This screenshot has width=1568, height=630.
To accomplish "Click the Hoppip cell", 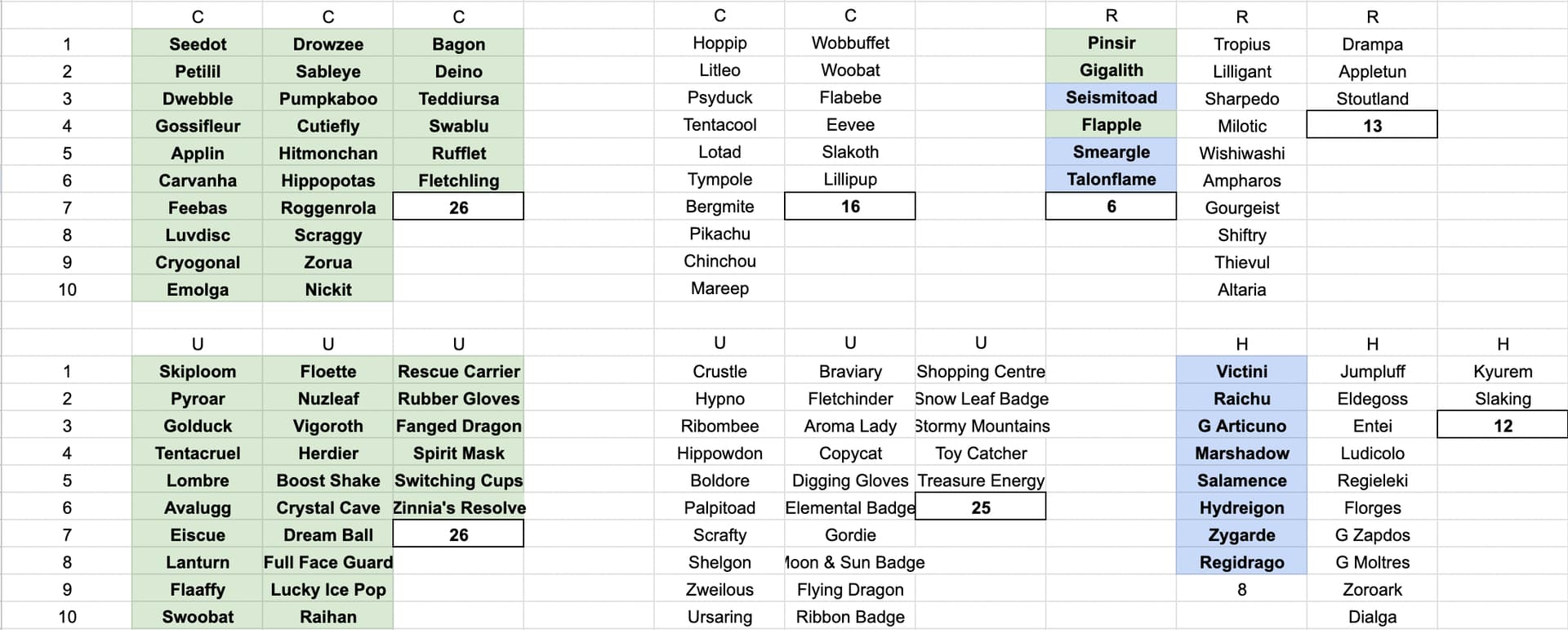I will tap(719, 42).
